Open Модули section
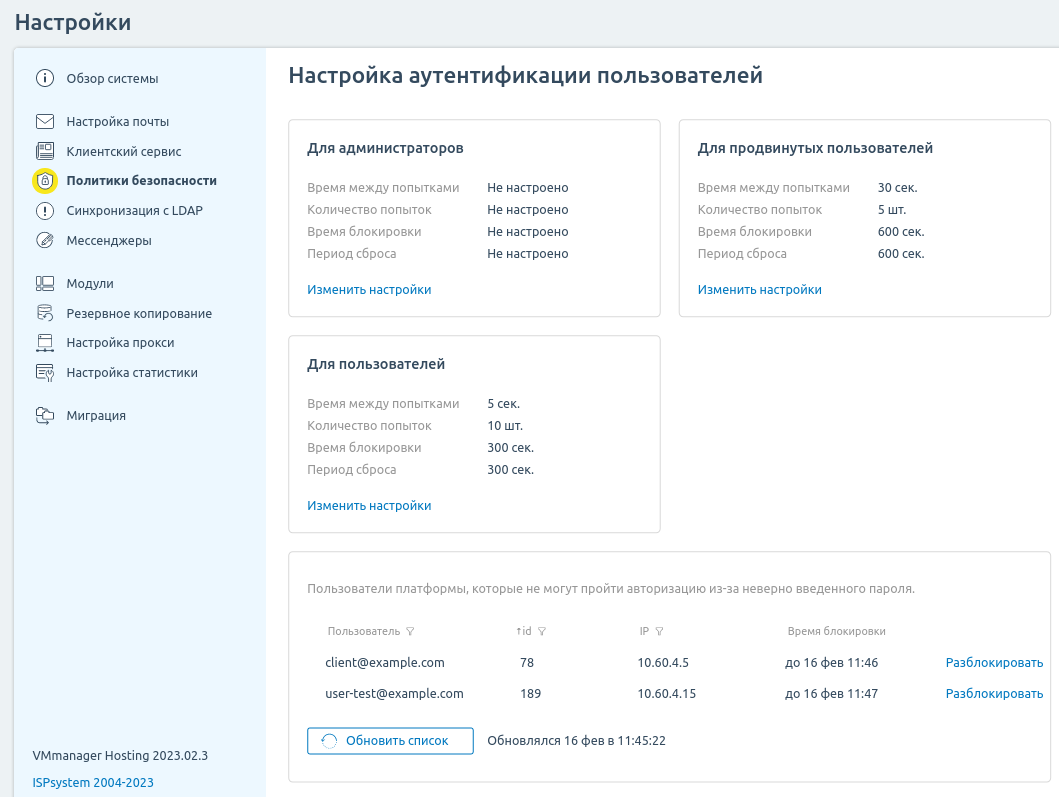The image size is (1059, 797). [x=90, y=284]
